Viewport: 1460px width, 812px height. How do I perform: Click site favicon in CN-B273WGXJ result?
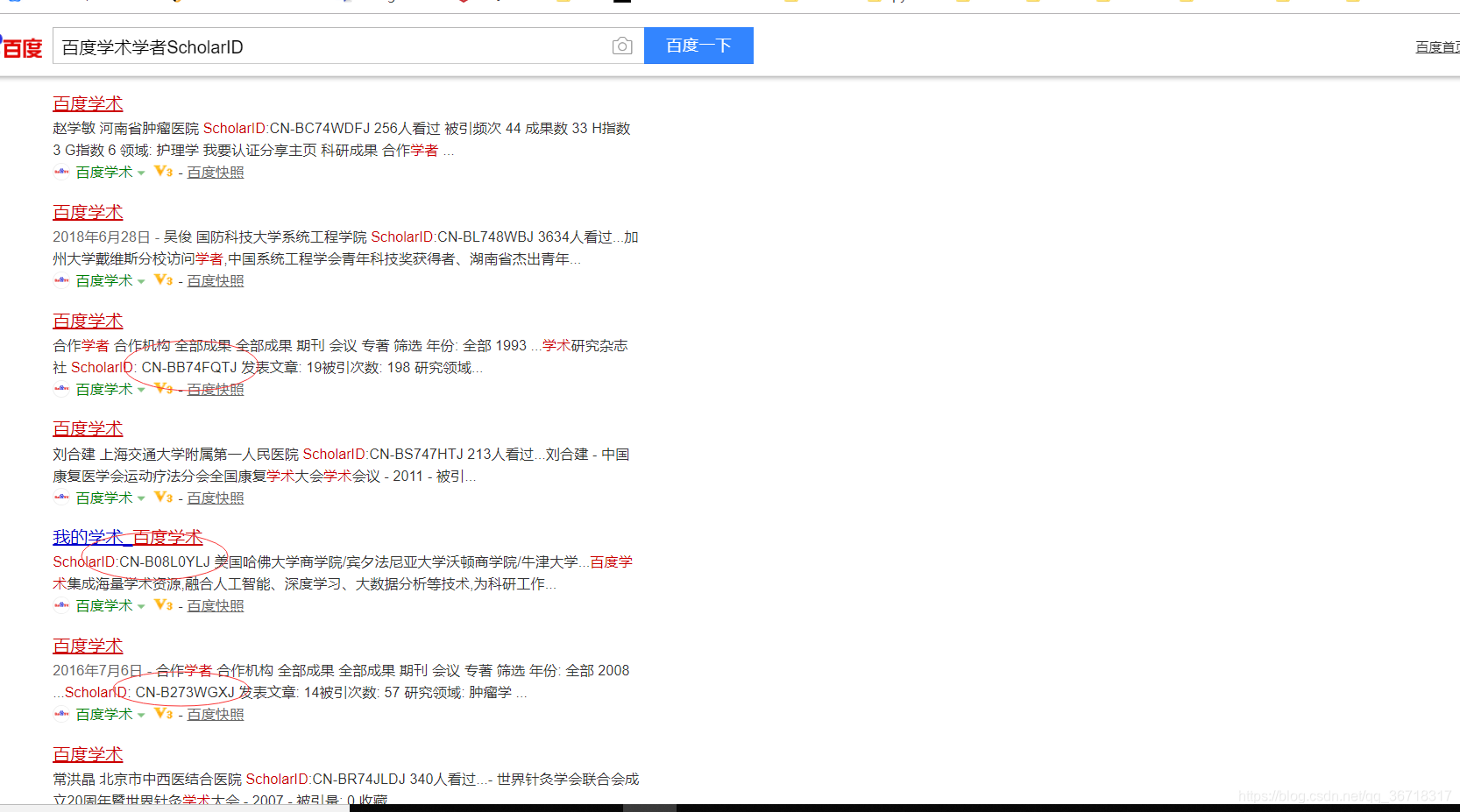click(61, 714)
